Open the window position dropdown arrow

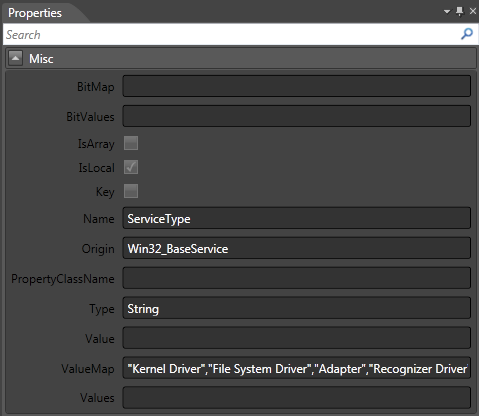447,12
